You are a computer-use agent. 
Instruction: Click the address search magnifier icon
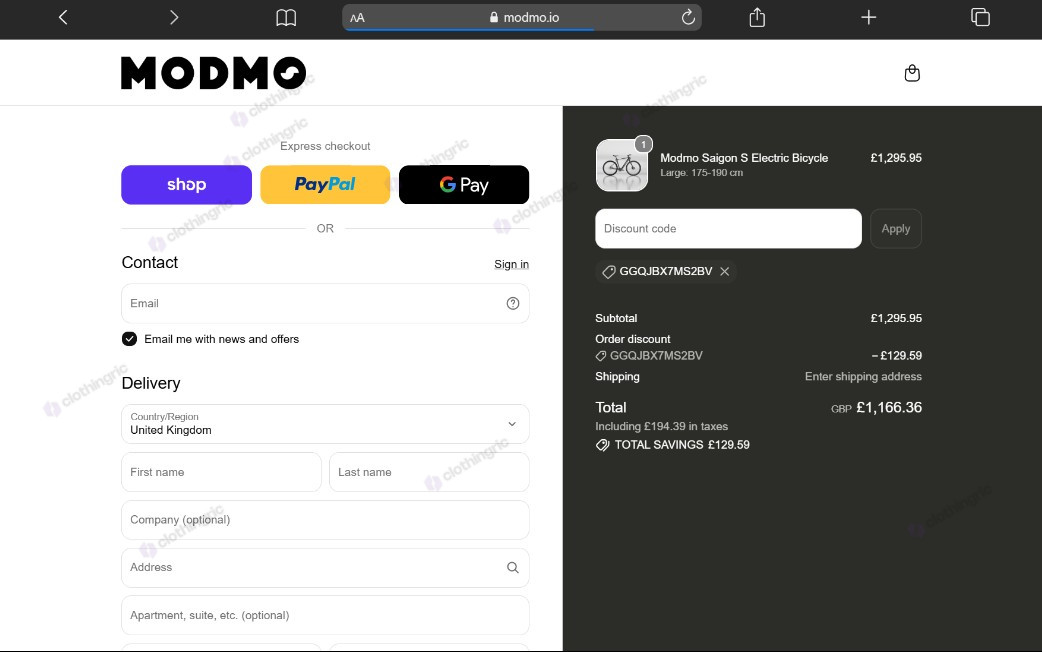(x=513, y=568)
